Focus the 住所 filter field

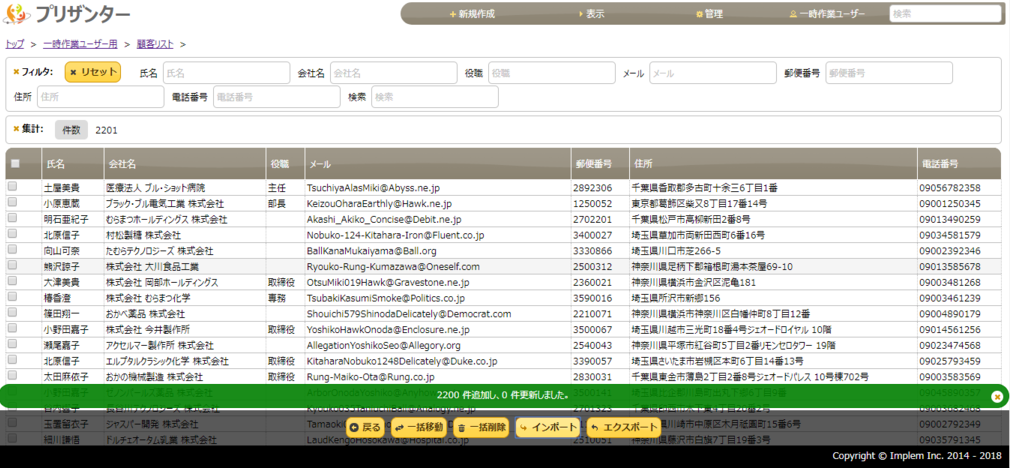coord(100,97)
